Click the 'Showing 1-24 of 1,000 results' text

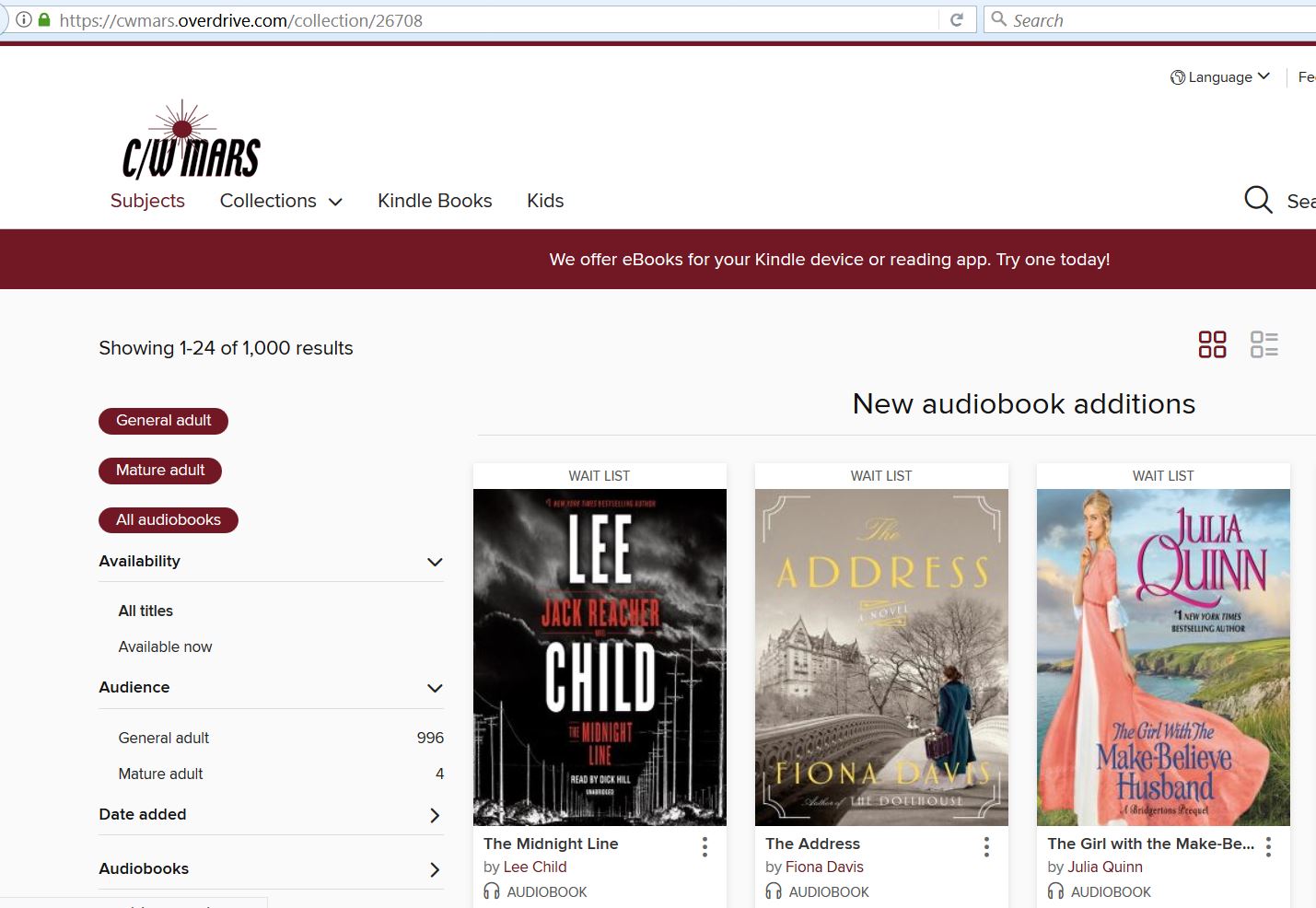(226, 348)
